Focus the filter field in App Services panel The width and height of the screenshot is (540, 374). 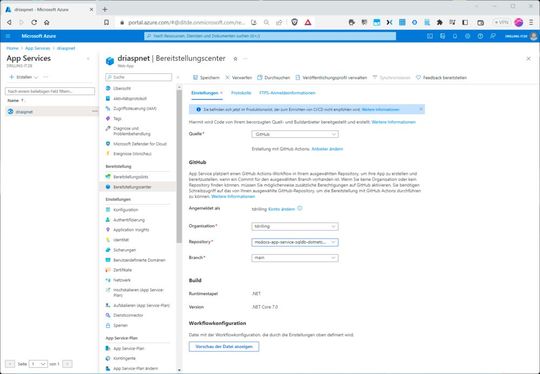50,91
